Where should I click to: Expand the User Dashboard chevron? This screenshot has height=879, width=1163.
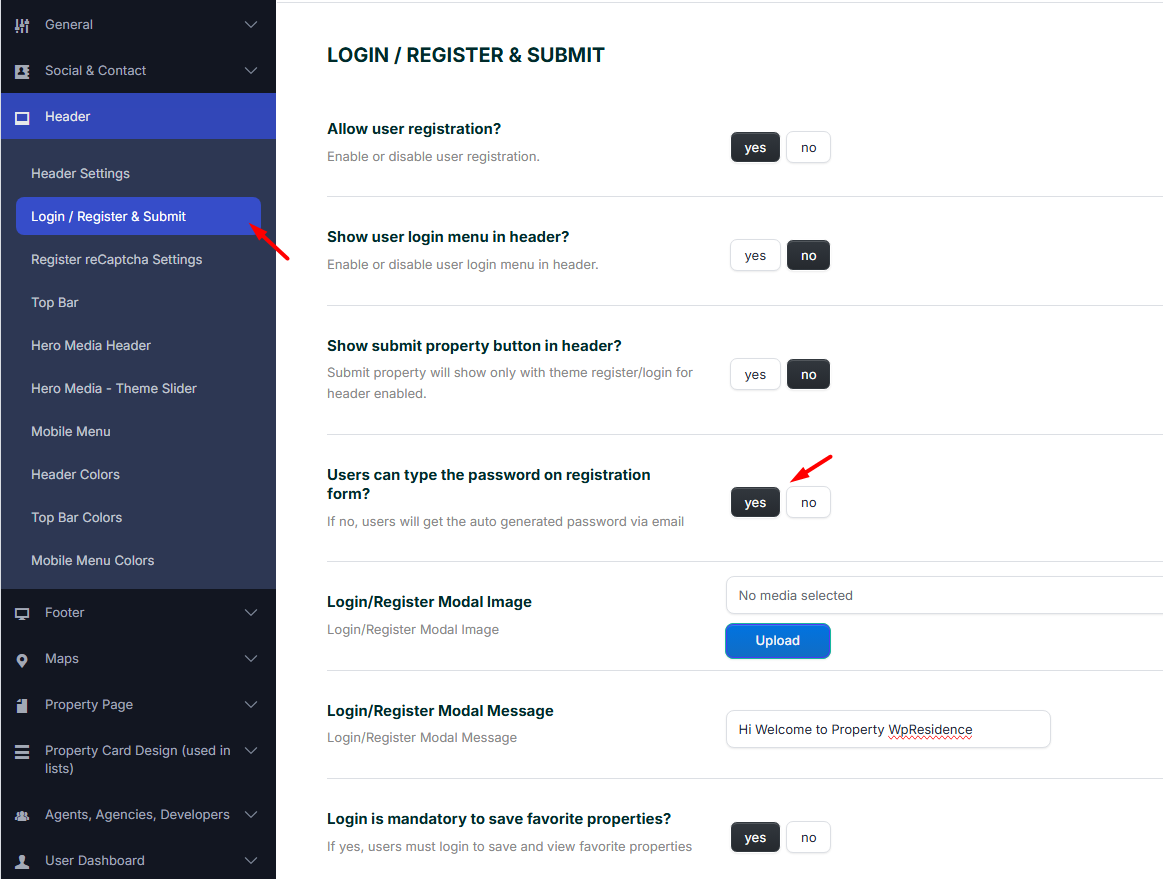pyautogui.click(x=251, y=861)
